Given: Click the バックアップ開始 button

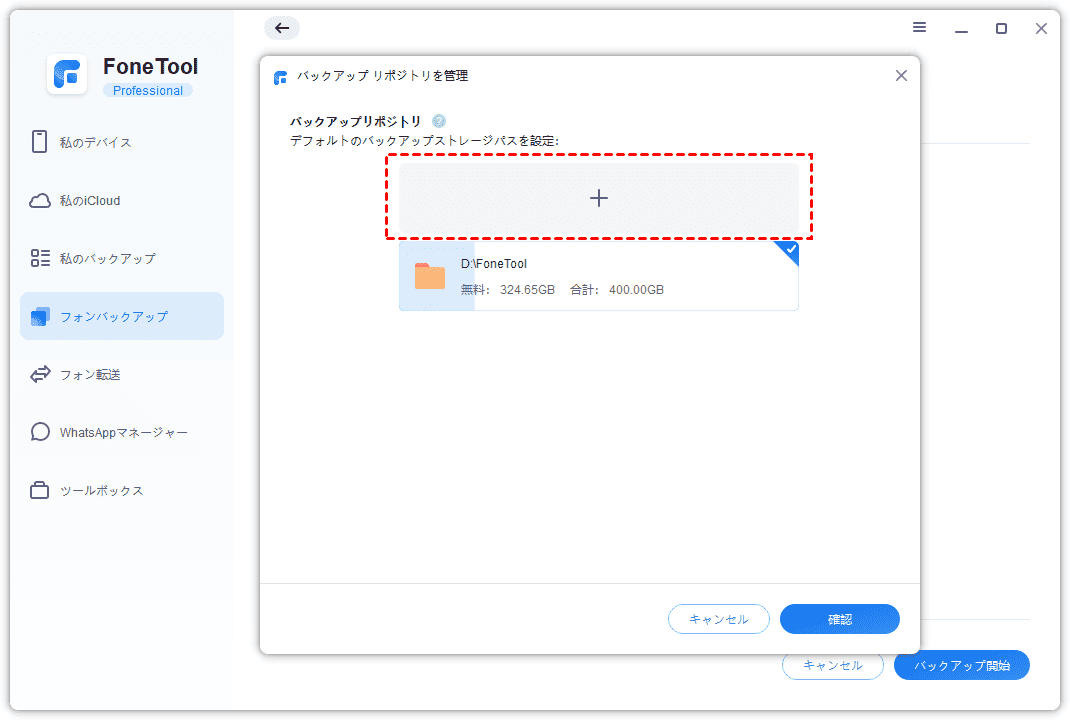Looking at the screenshot, I should (961, 665).
